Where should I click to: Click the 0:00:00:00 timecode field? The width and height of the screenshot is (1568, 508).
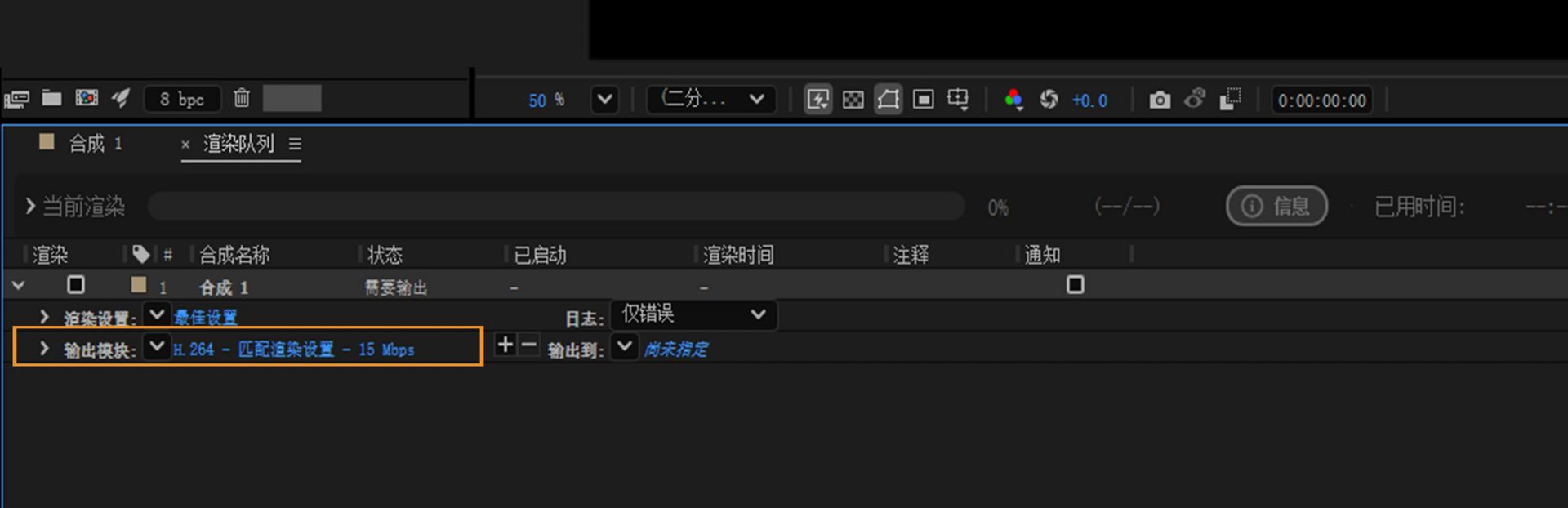click(1322, 100)
